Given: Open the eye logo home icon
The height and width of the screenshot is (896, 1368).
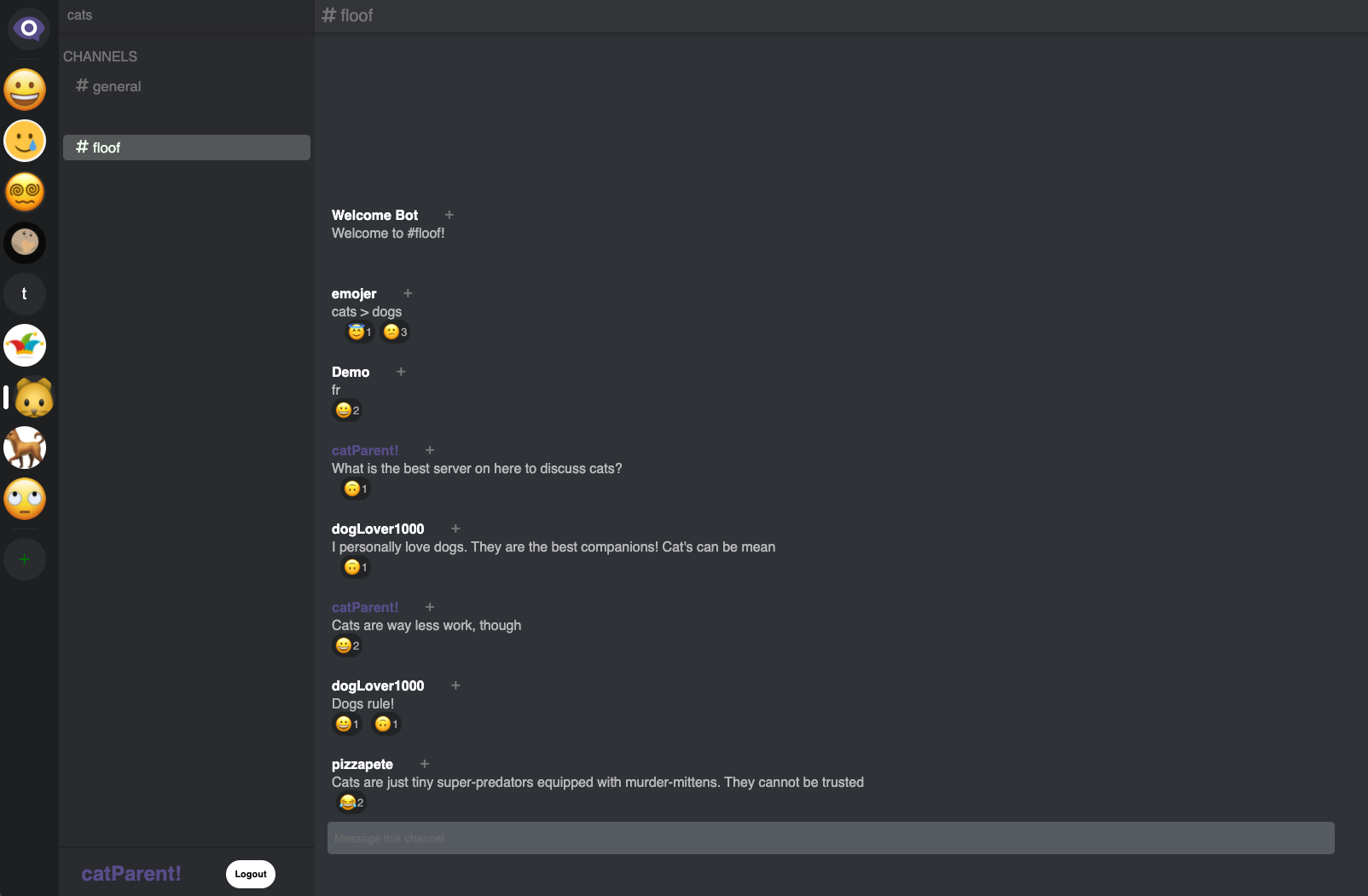Looking at the screenshot, I should [x=28, y=28].
